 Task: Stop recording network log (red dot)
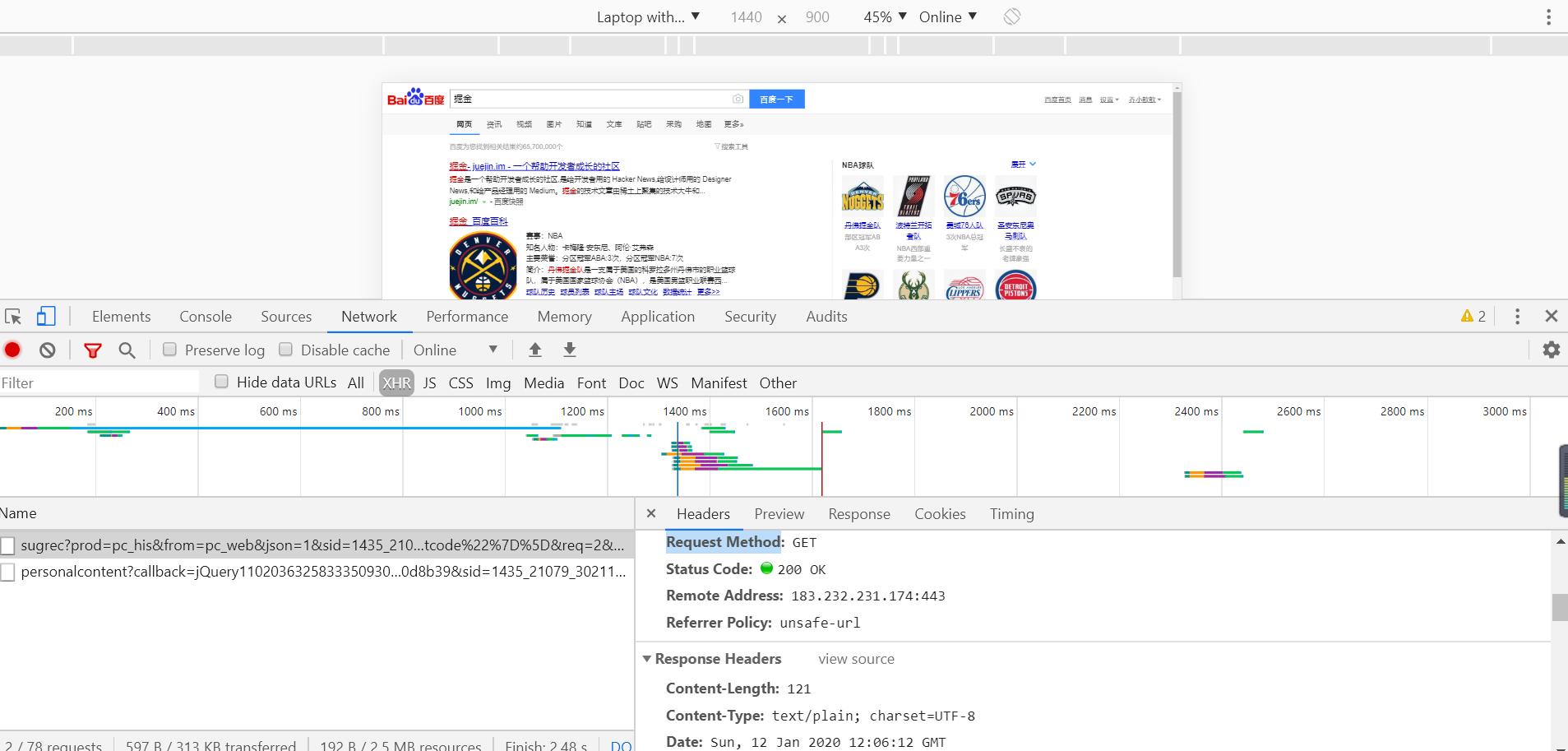coord(12,350)
